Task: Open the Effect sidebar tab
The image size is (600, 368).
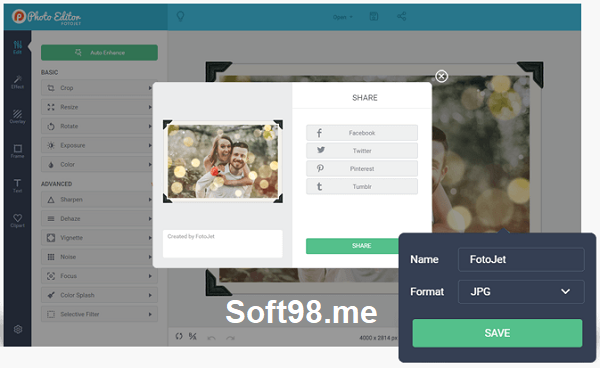Action: click(17, 82)
